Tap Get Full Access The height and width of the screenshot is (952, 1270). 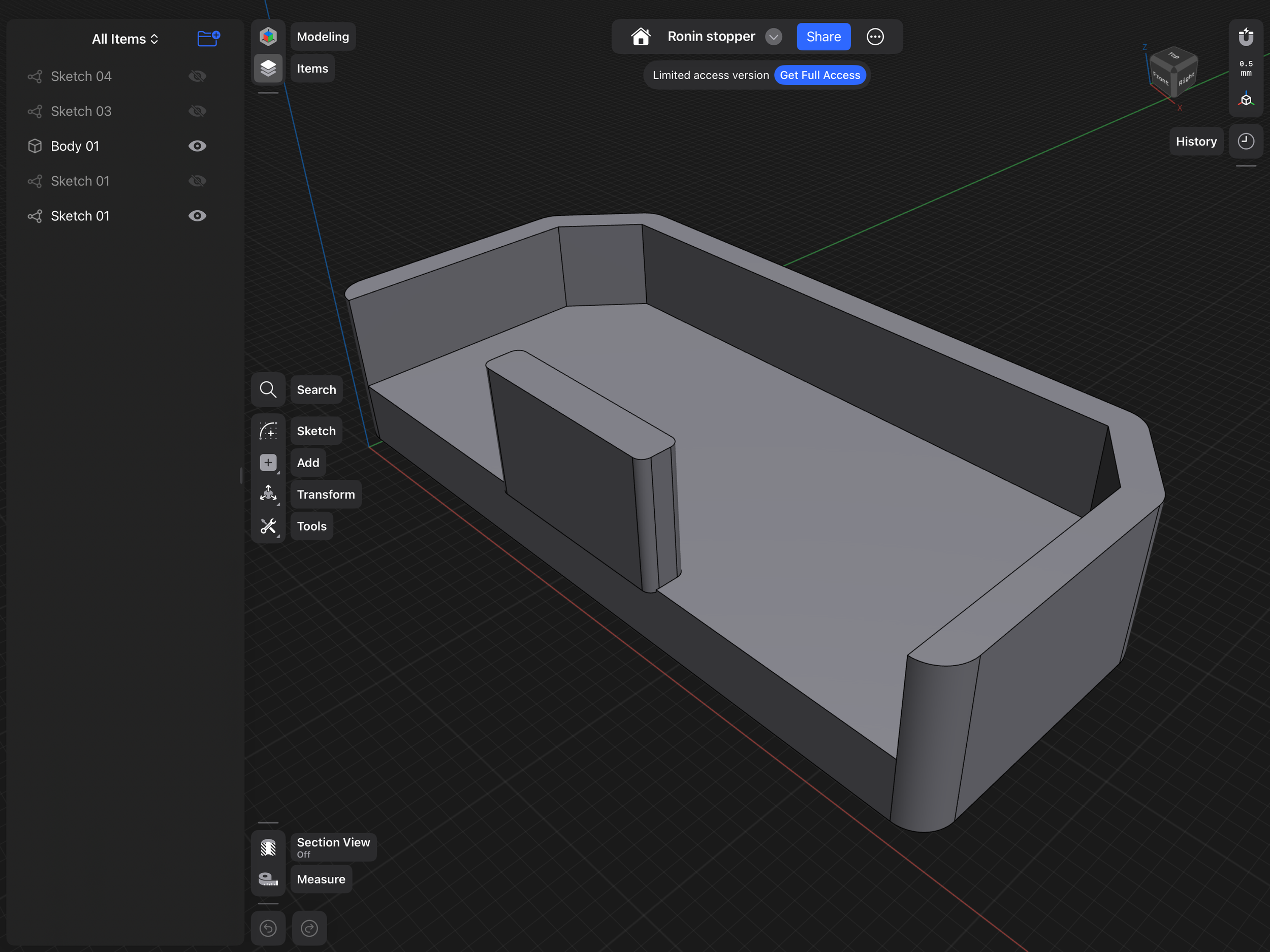(820, 75)
